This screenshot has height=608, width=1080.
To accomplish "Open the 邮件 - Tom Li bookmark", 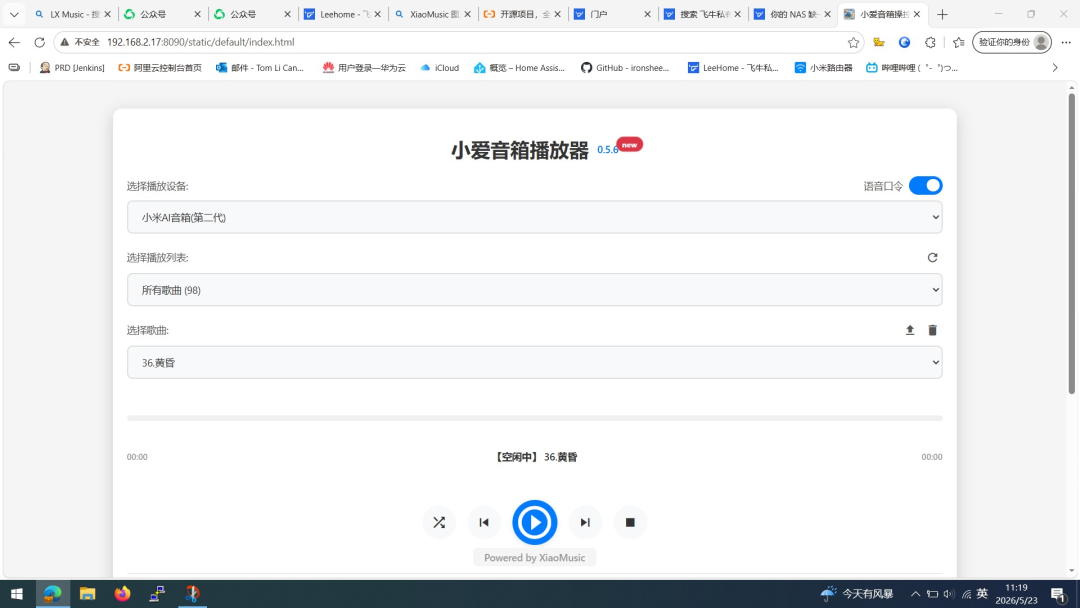I will (260, 67).
